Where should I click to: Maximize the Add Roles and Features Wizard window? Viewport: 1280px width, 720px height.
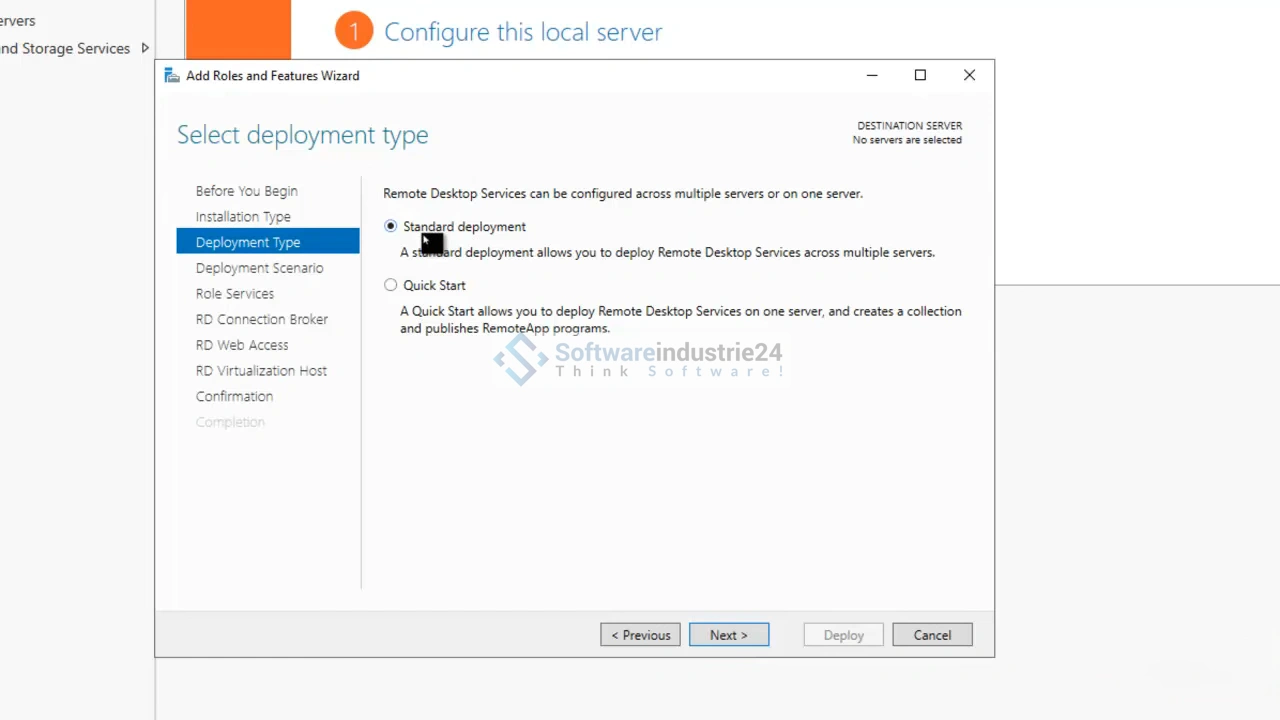tap(920, 75)
